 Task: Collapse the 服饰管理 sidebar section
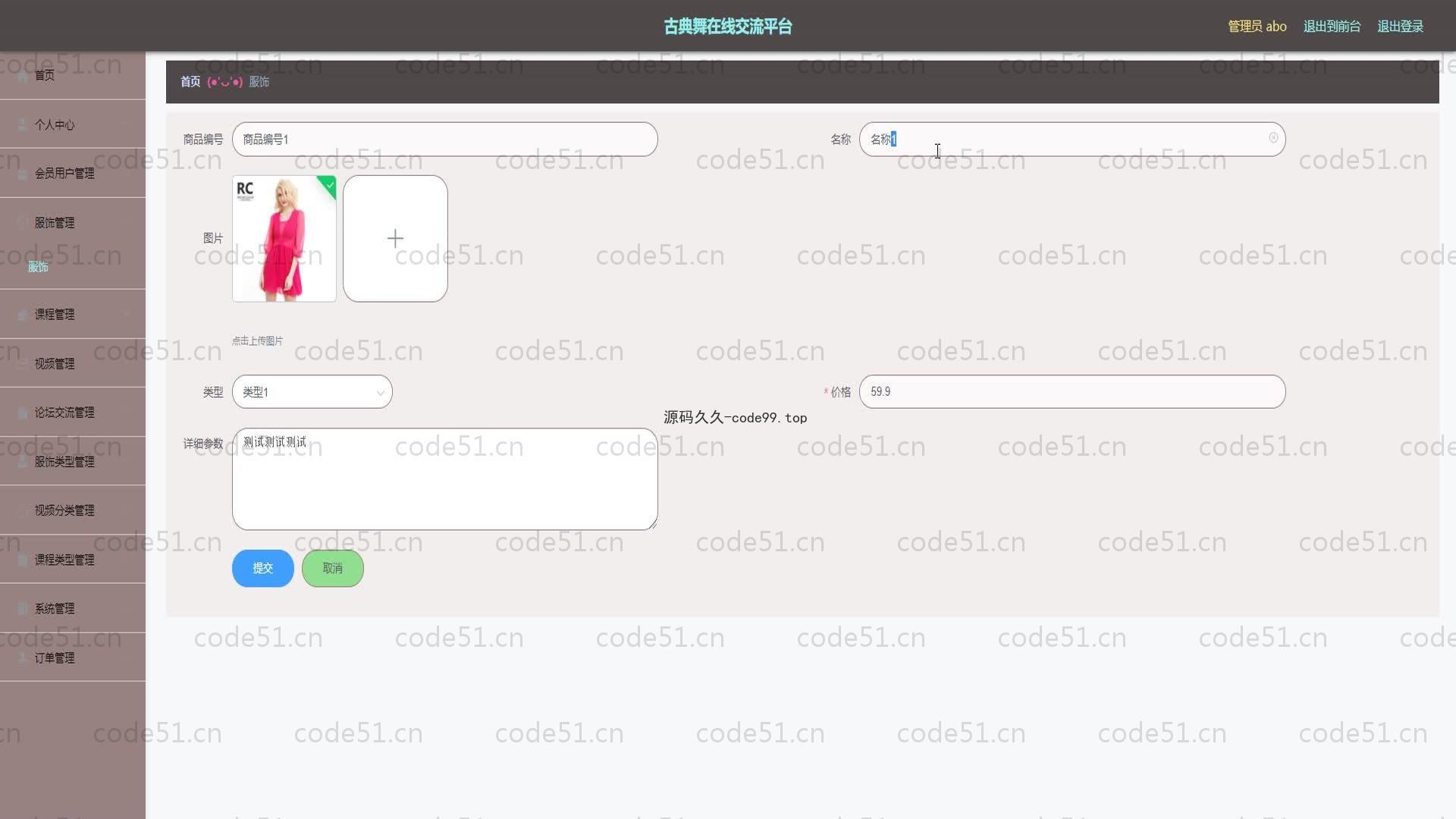[73, 223]
